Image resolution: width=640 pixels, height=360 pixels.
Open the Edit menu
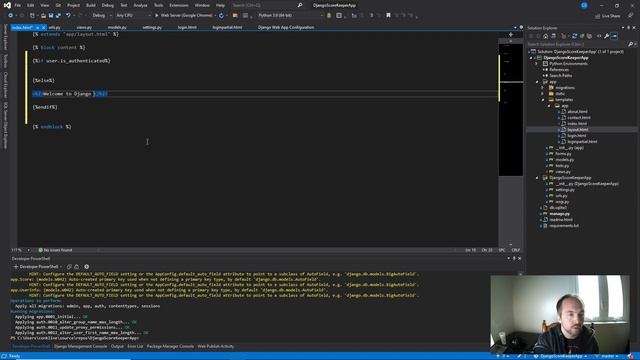[31, 5]
